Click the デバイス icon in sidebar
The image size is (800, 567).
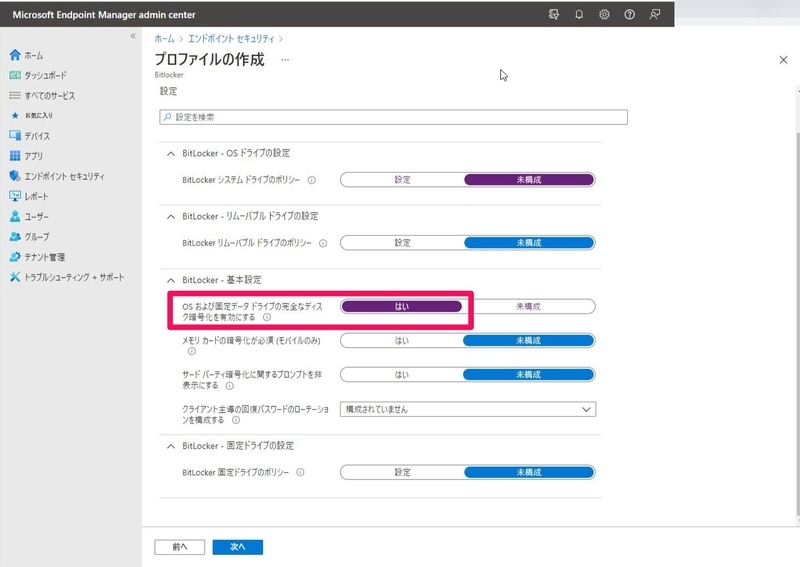click(15, 136)
